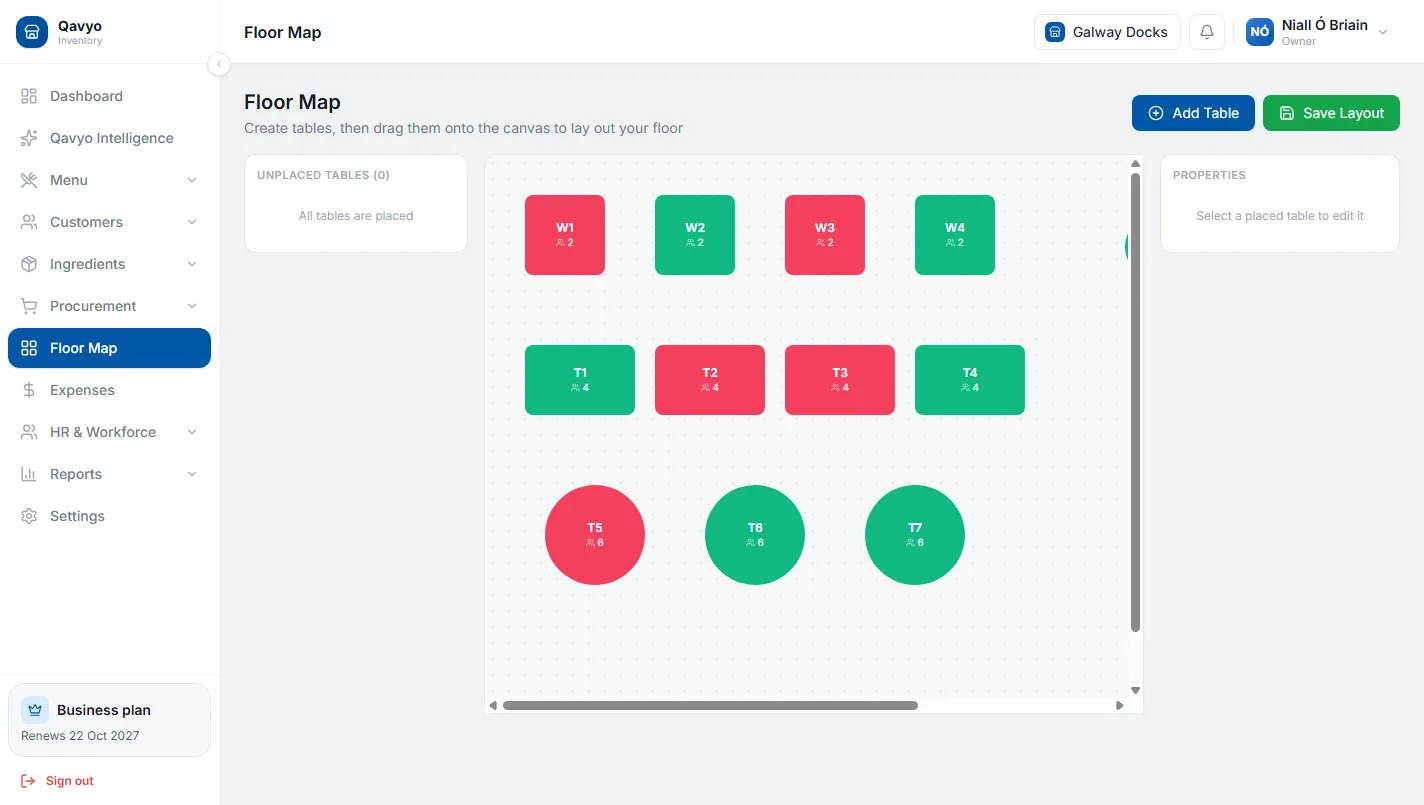Collapse the sidebar with the arrow toggle
This screenshot has height=805, width=1424.
219,65
